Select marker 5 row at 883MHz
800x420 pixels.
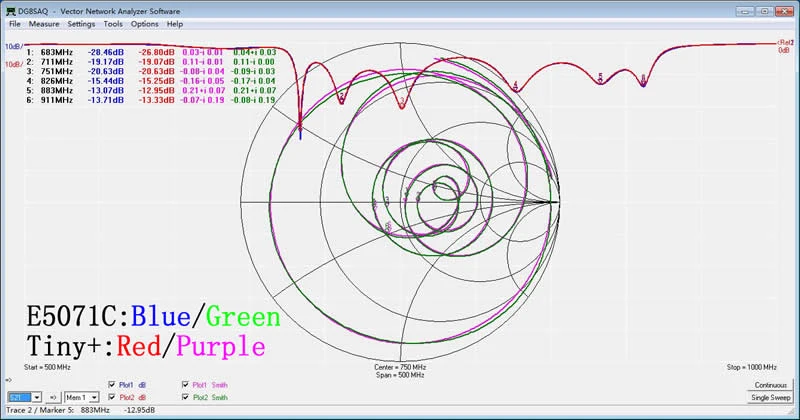click(152, 90)
